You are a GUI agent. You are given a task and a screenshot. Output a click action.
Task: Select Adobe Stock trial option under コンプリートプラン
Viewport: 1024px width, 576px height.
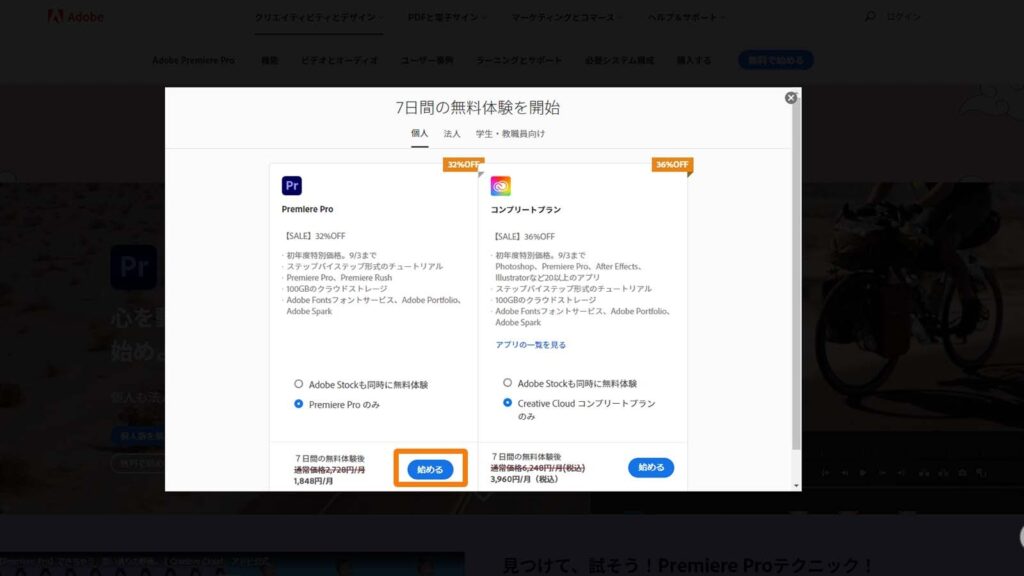(507, 383)
